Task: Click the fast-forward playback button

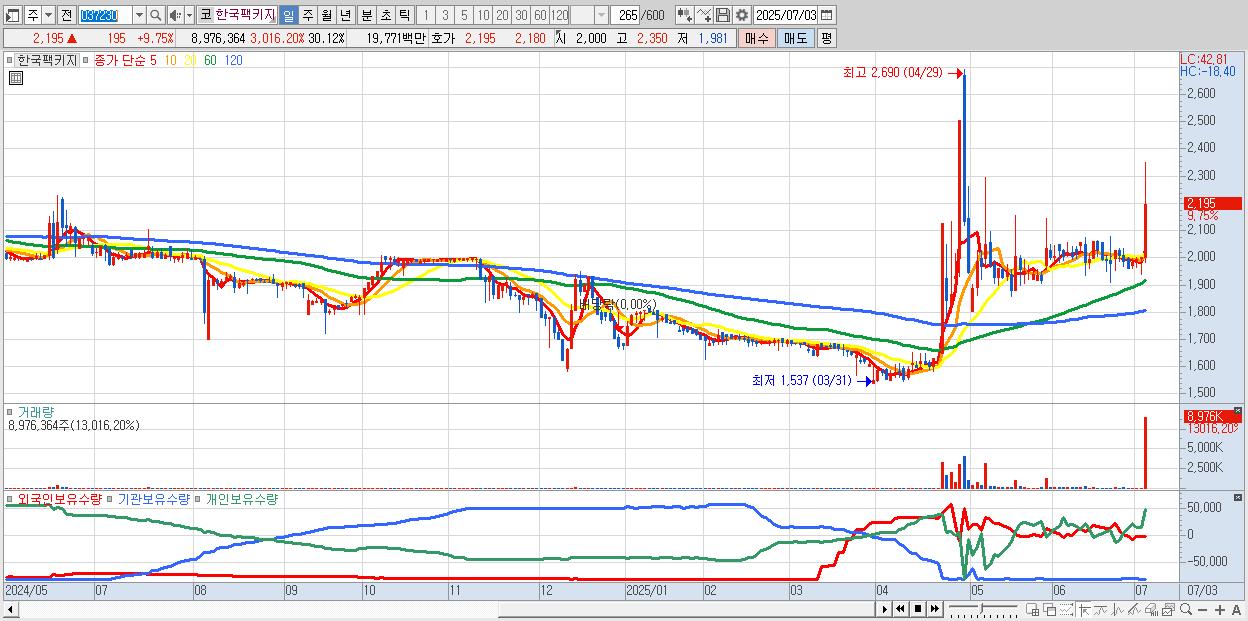Action: tap(934, 609)
